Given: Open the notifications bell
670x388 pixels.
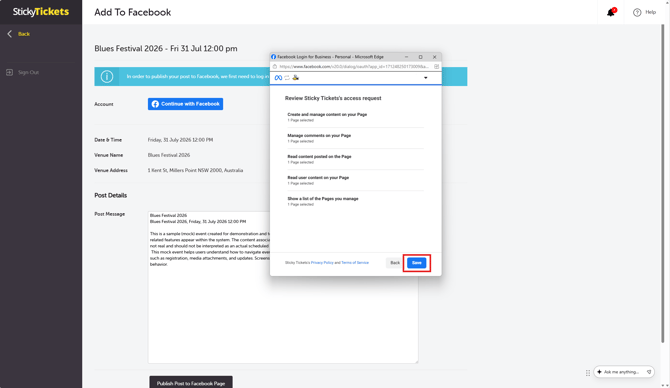Looking at the screenshot, I should 611,12.
